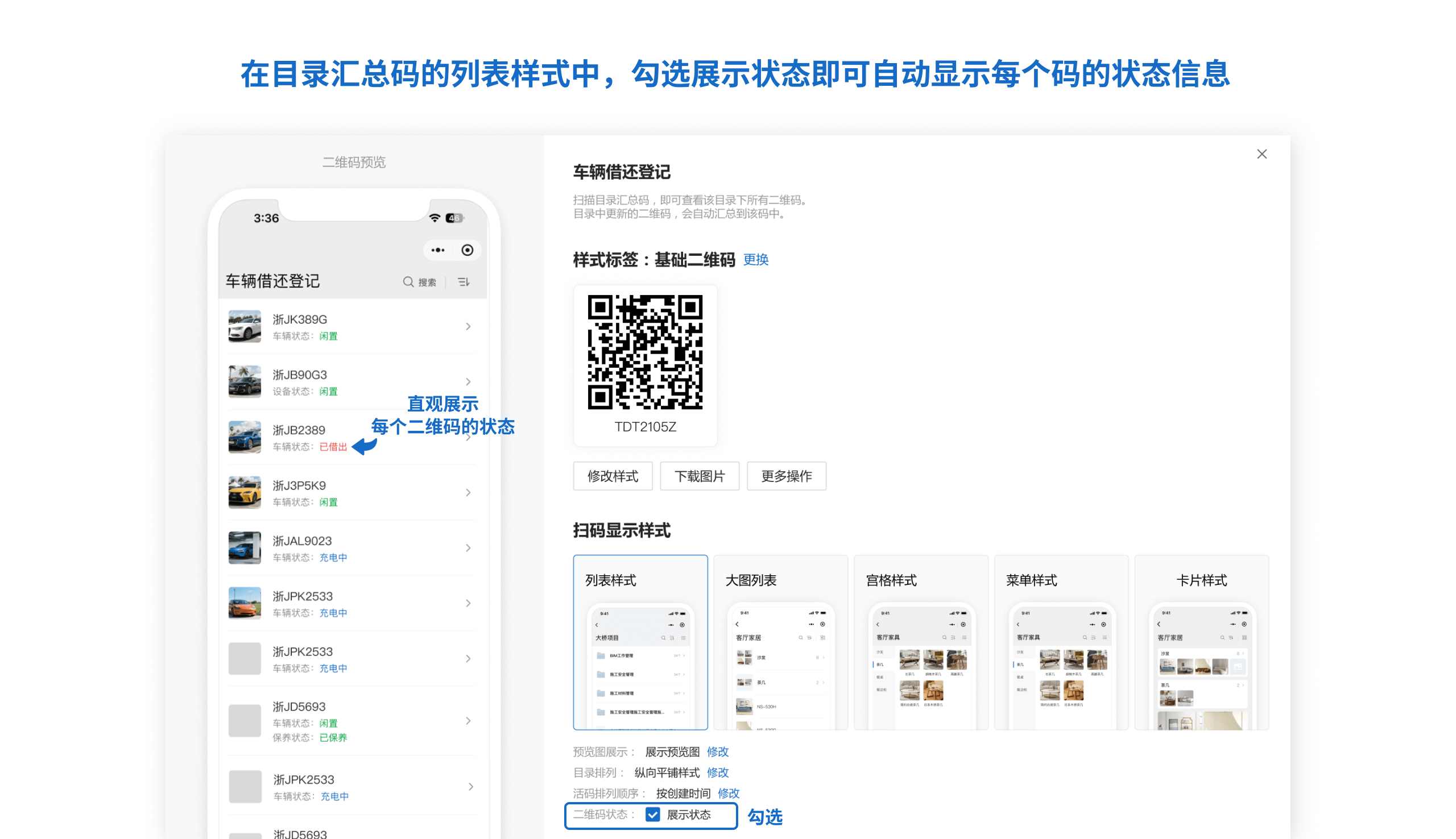Open the mini program more (three dots) menu
Image resolution: width=1456 pixels, height=839 pixels.
(x=437, y=250)
